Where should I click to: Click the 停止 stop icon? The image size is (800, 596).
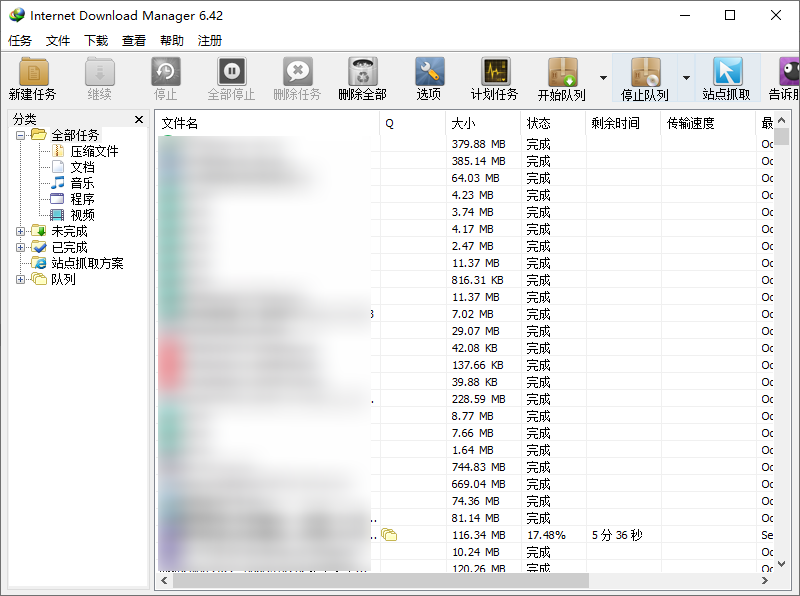[166, 71]
